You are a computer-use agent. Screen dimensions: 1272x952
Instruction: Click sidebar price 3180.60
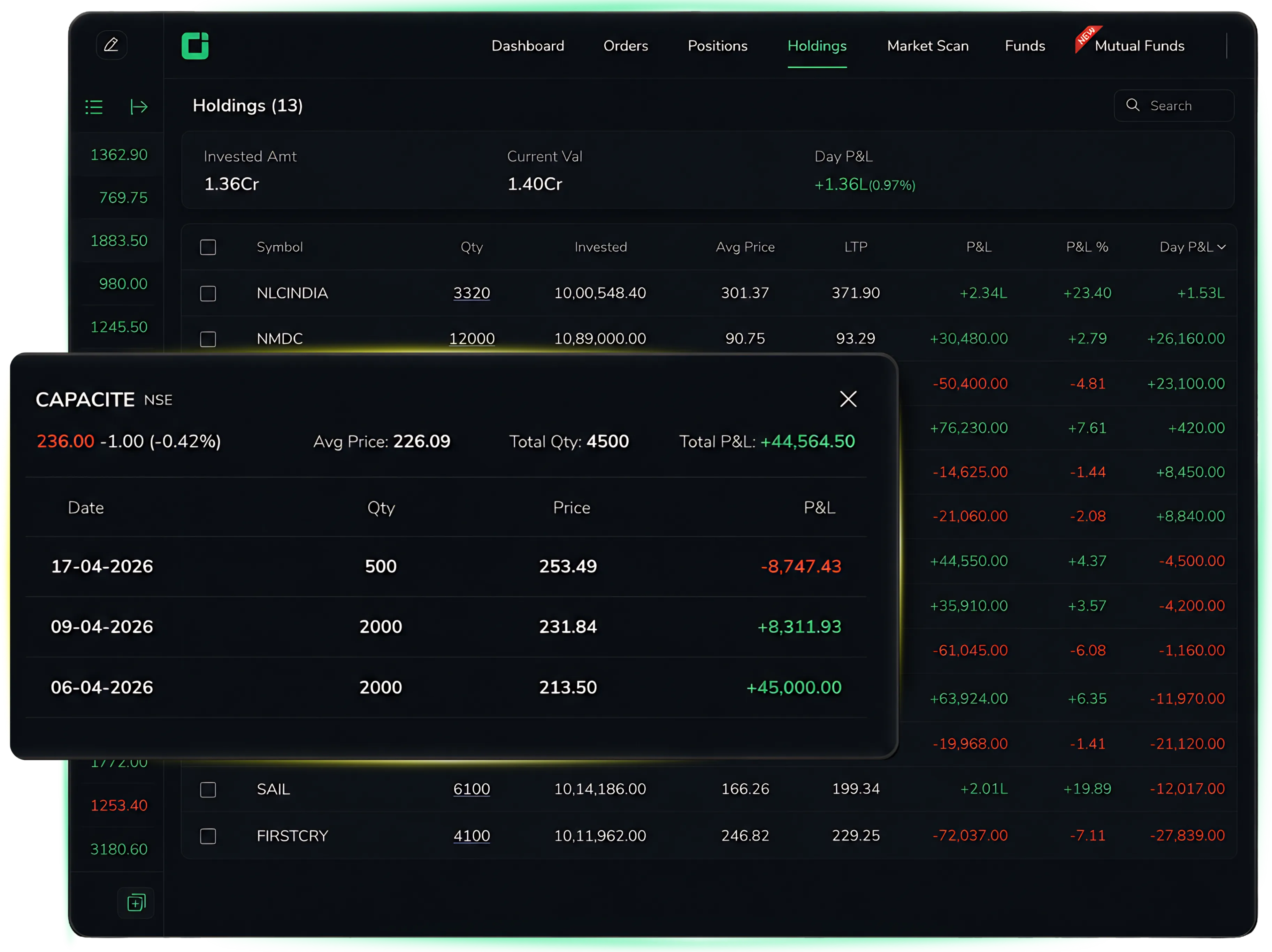click(x=119, y=849)
